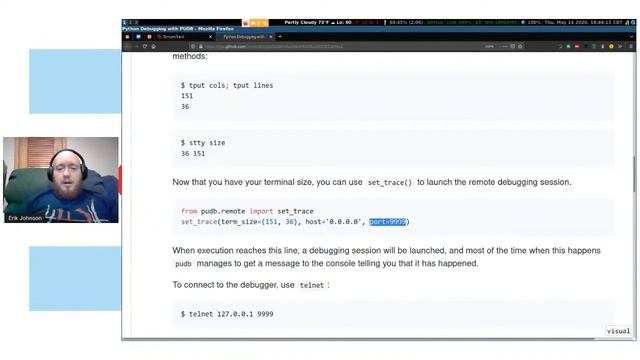This screenshot has height=360, width=640.
Task: Click the system tray icon at far right
Action: point(633,22)
